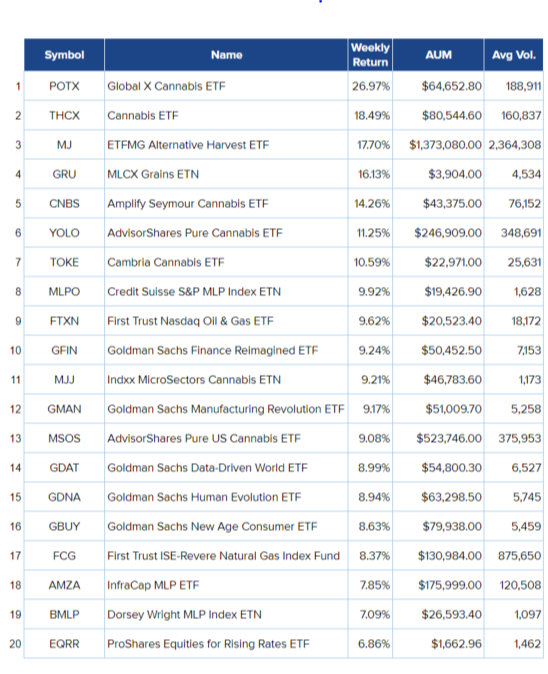This screenshot has height=674, width=548.
Task: Select the BMLP symbol cell
Action: pos(64,614)
